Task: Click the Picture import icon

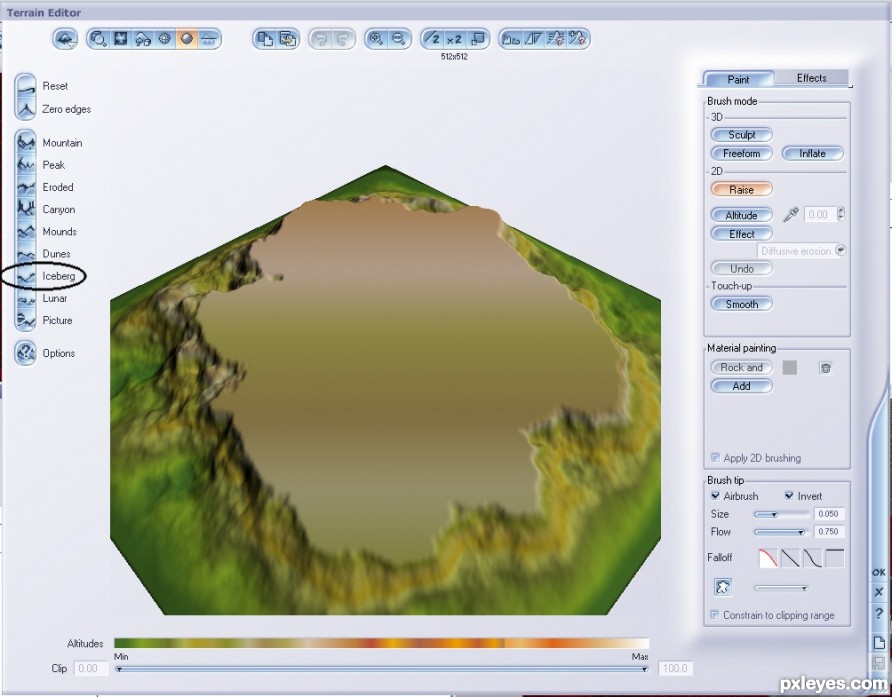Action: (26, 320)
